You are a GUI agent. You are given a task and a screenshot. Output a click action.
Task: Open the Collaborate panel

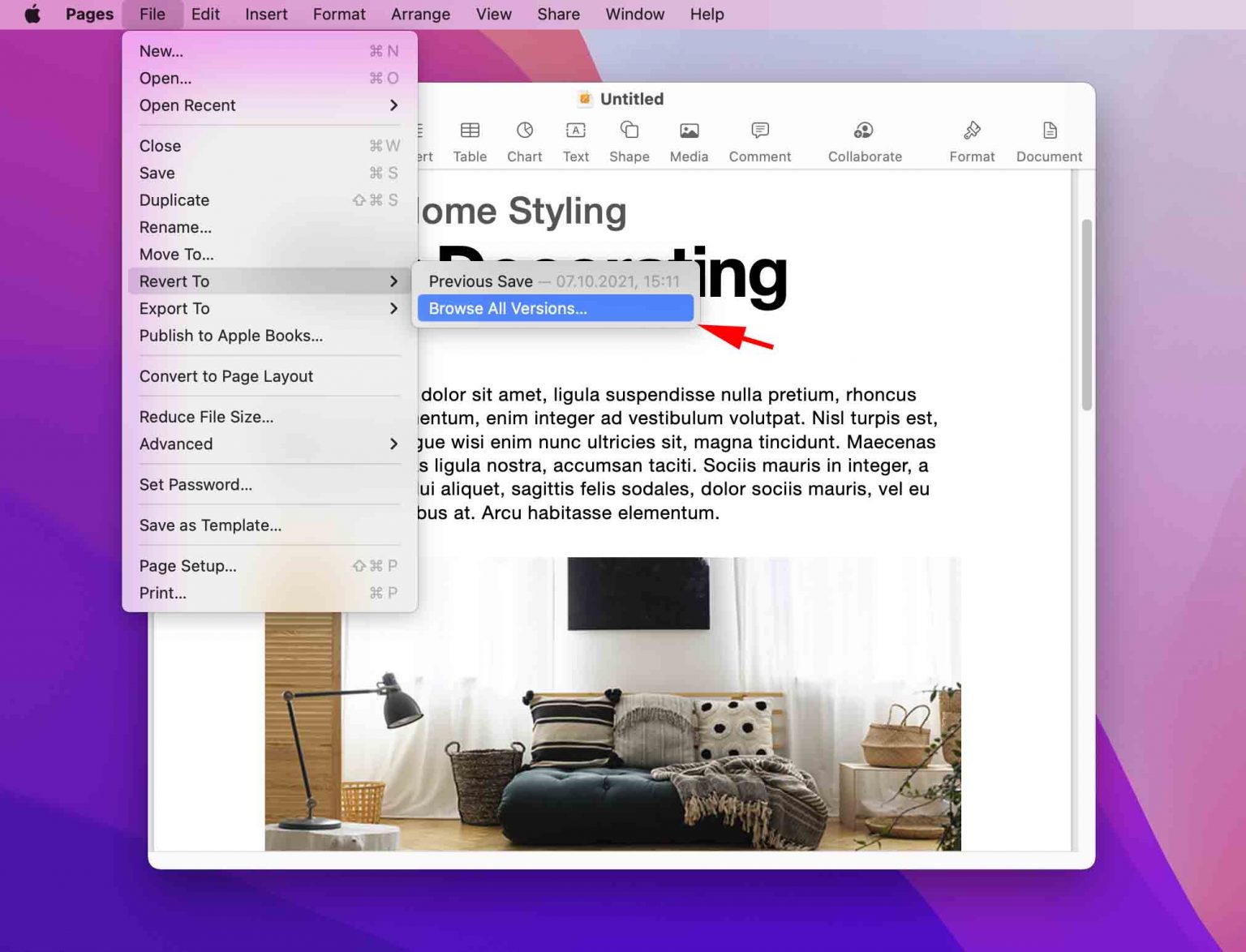coord(863,138)
